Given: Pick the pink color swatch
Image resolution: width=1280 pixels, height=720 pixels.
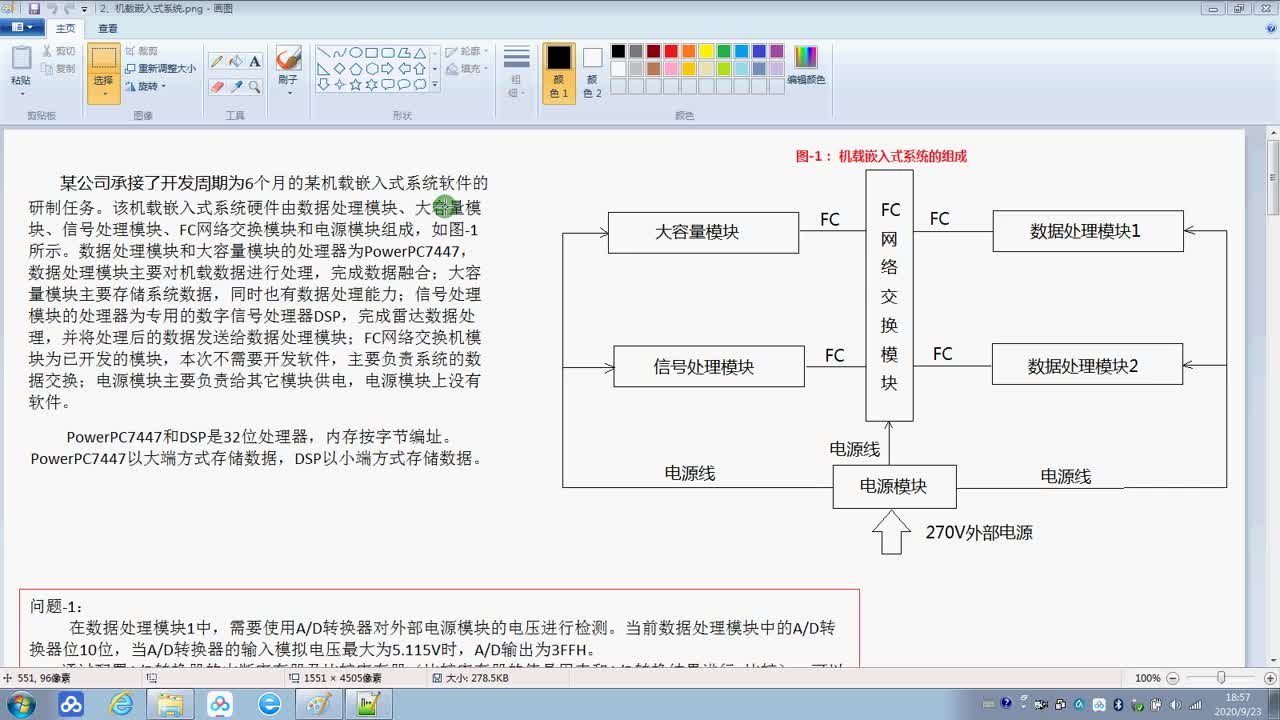Looking at the screenshot, I should (x=671, y=69).
